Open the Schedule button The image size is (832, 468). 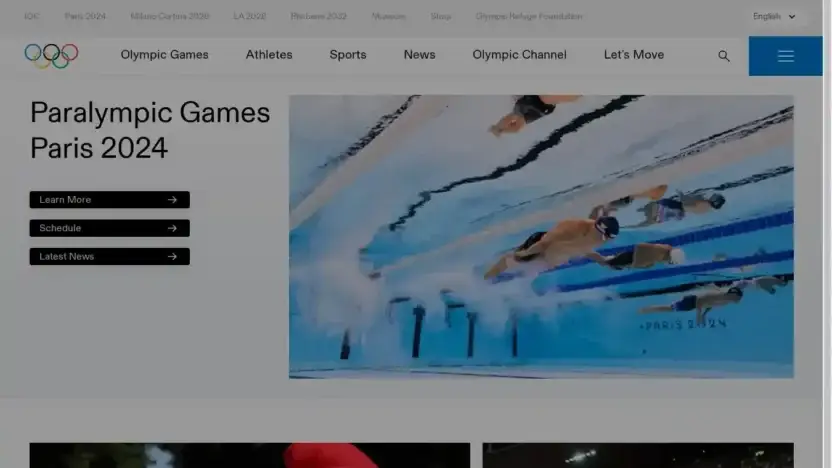click(109, 228)
